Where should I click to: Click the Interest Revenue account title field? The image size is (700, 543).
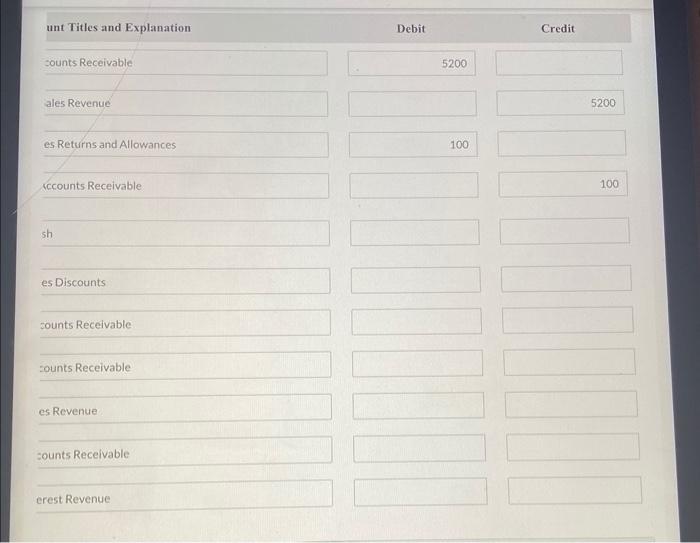pos(184,496)
